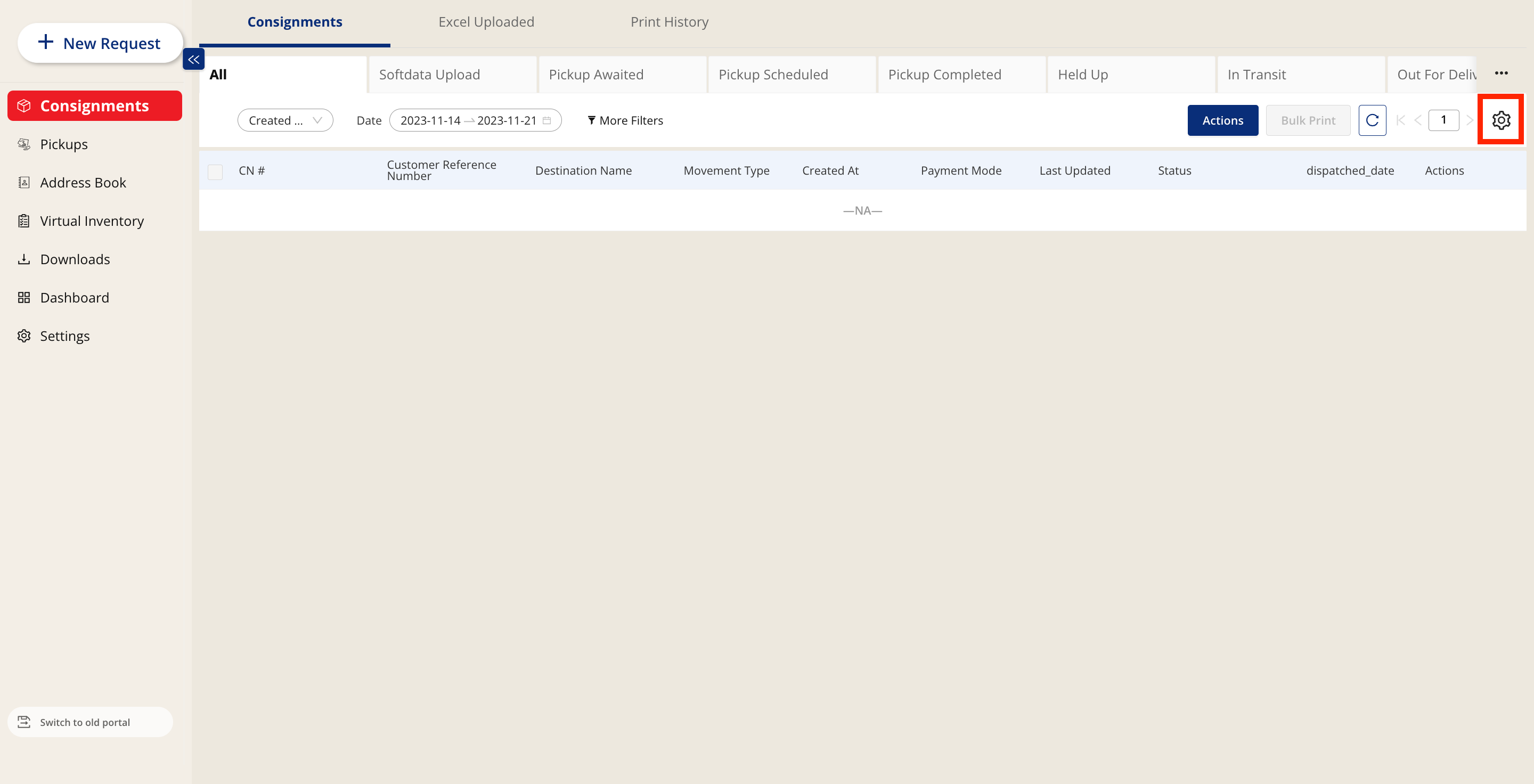Open the Downloads section in sidebar
This screenshot has width=1534, height=784.
coord(75,259)
